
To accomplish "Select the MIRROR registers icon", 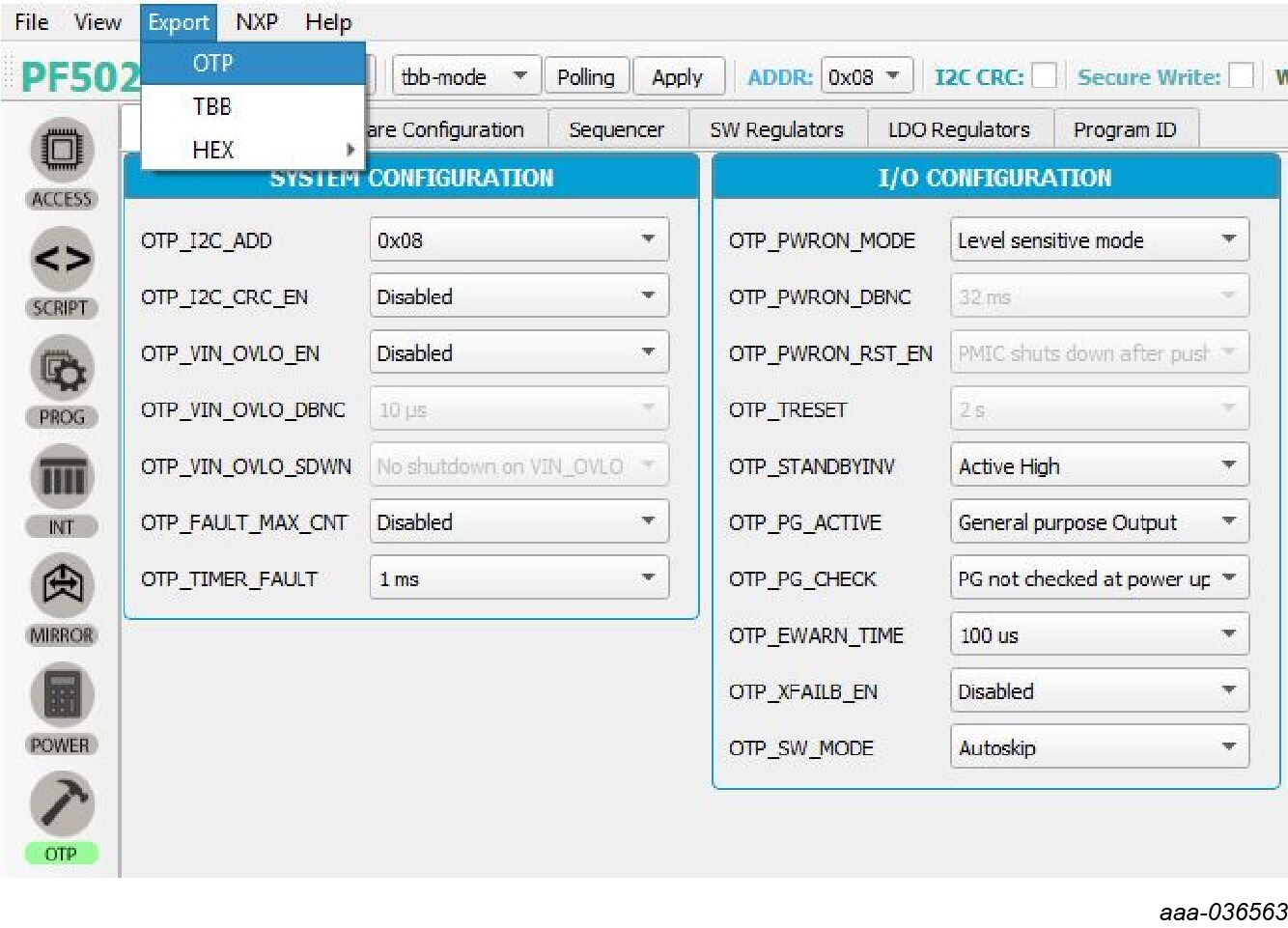I will 62,585.
